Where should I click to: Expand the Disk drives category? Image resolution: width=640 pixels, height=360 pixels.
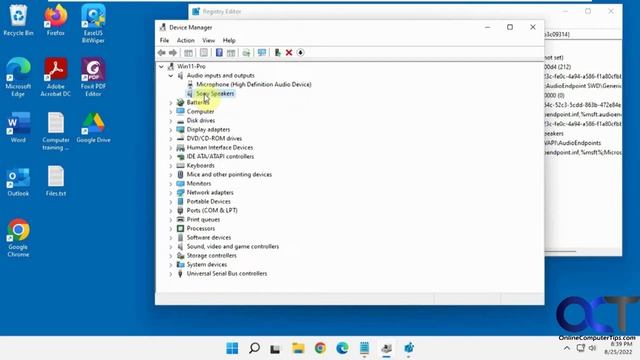(171, 120)
